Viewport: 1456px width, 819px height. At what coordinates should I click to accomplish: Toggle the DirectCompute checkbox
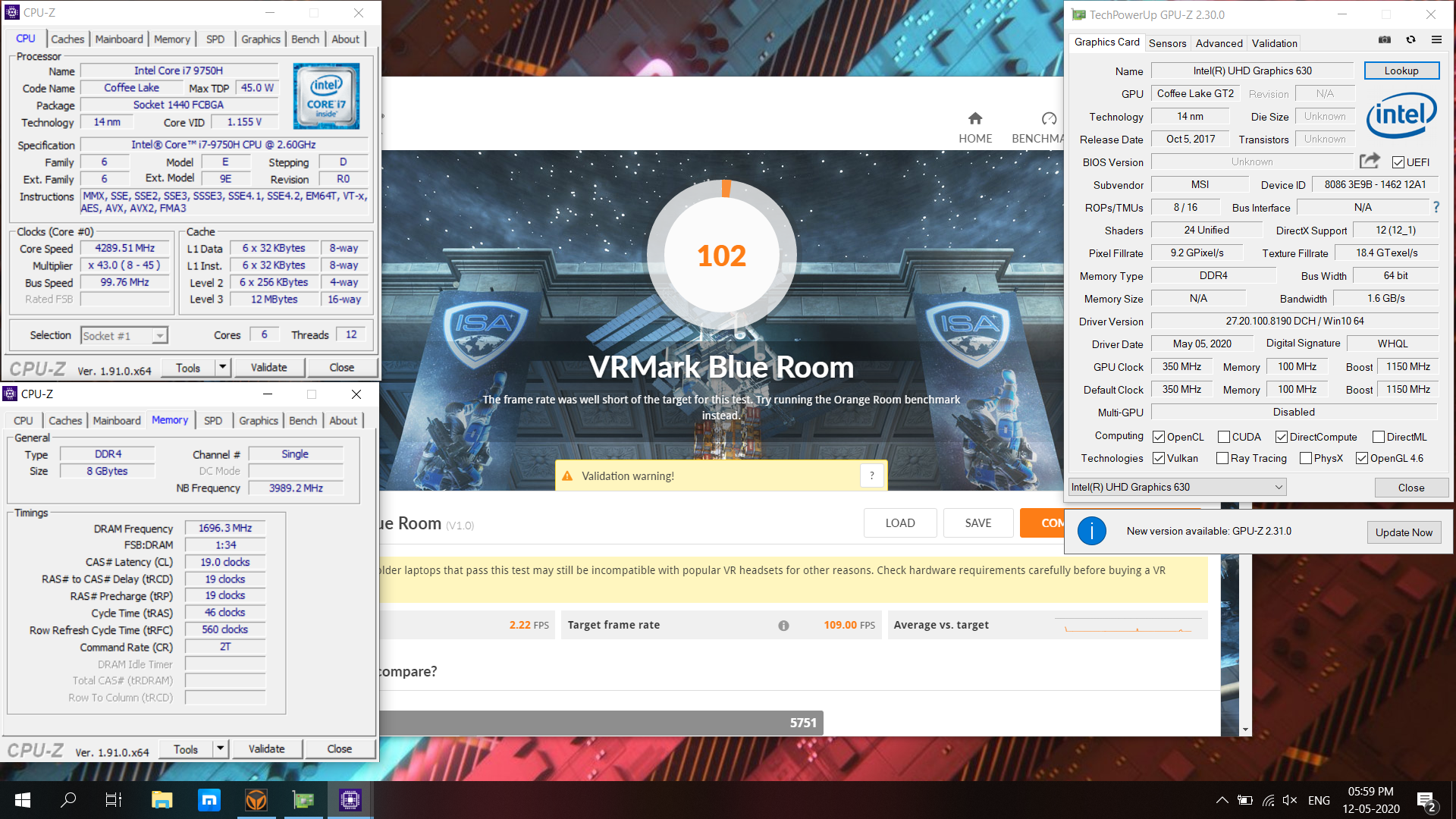click(x=1282, y=437)
